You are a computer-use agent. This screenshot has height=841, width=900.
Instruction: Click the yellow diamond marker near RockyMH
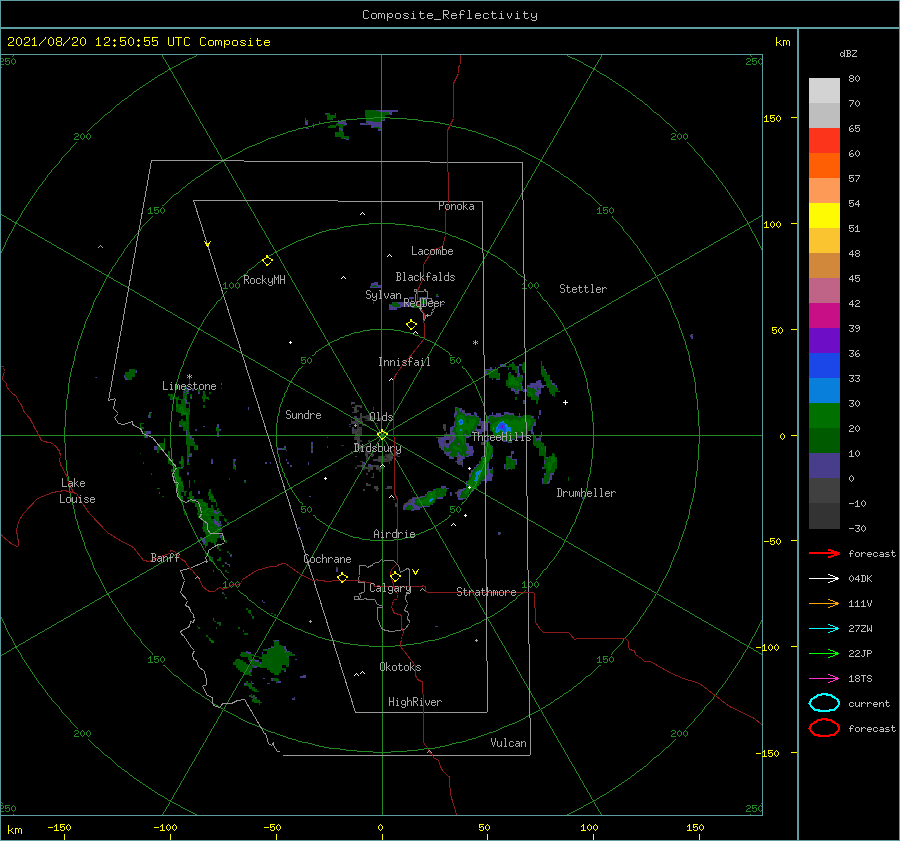(267, 261)
